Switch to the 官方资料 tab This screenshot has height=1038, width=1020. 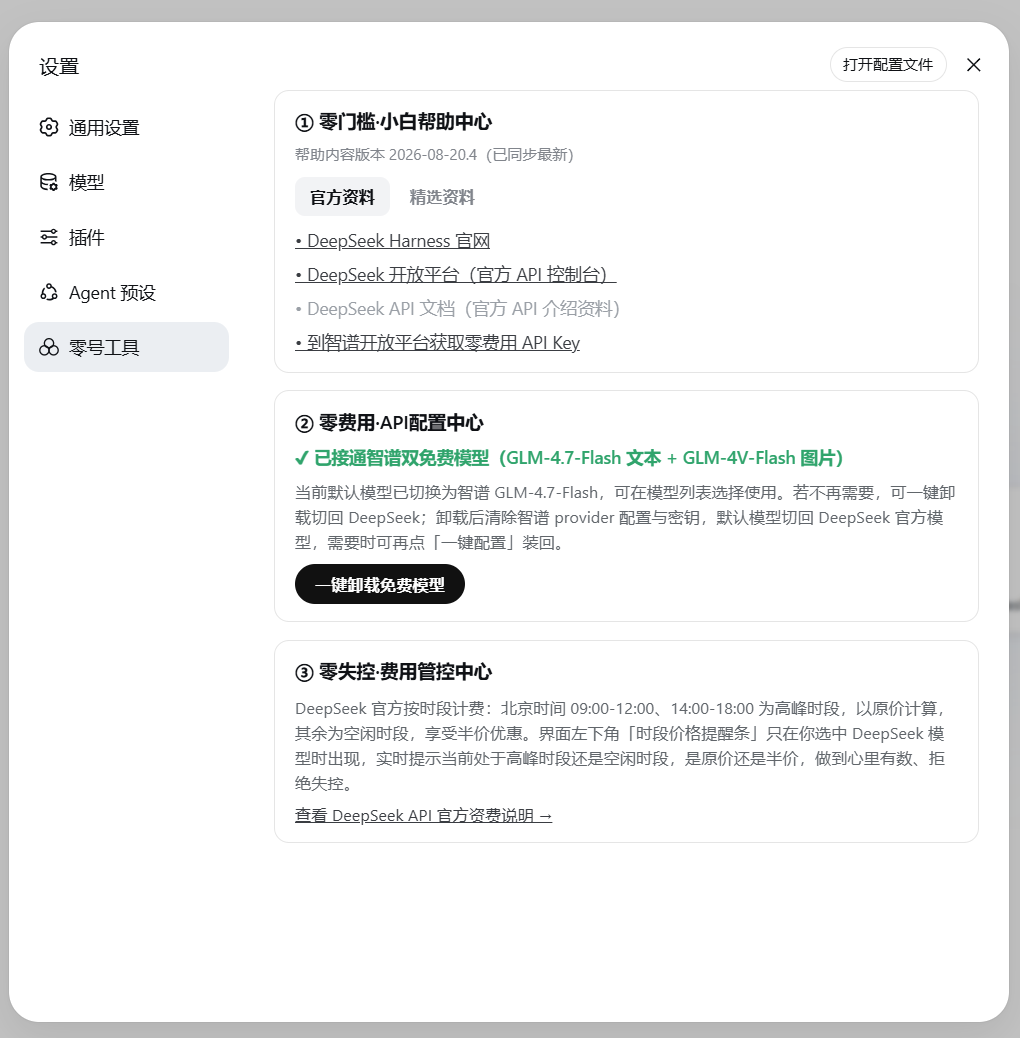(342, 197)
